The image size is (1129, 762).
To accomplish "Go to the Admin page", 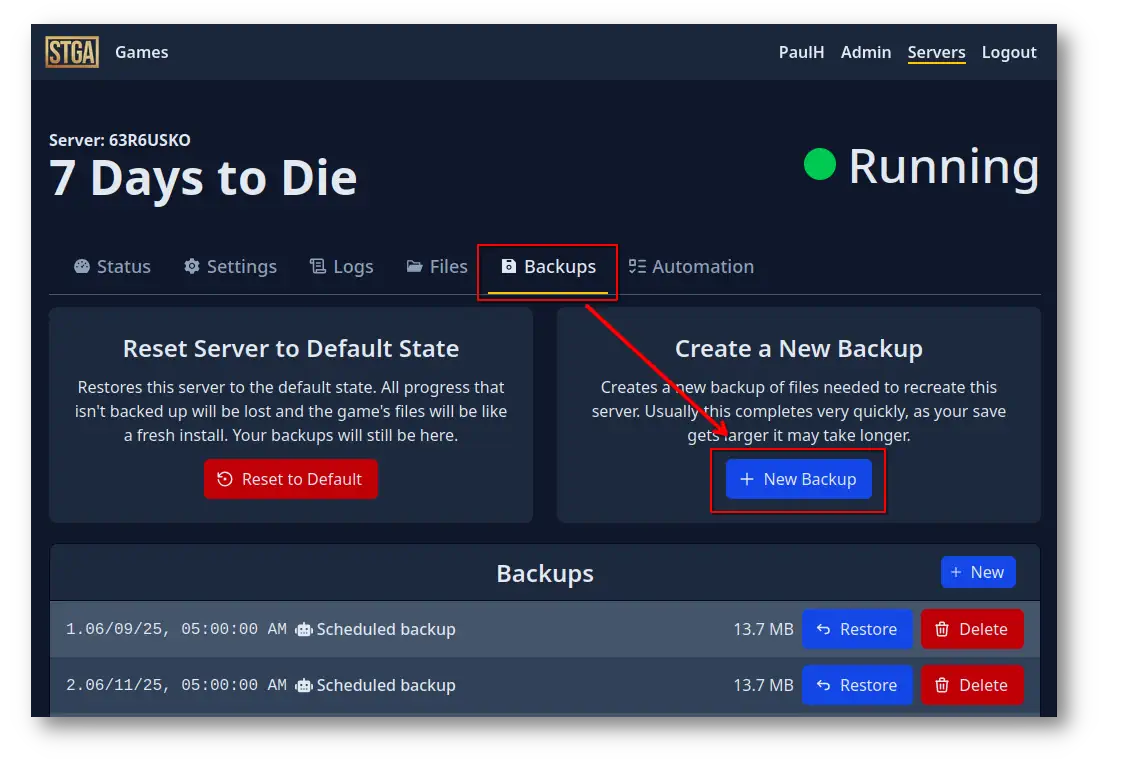I will tap(865, 52).
